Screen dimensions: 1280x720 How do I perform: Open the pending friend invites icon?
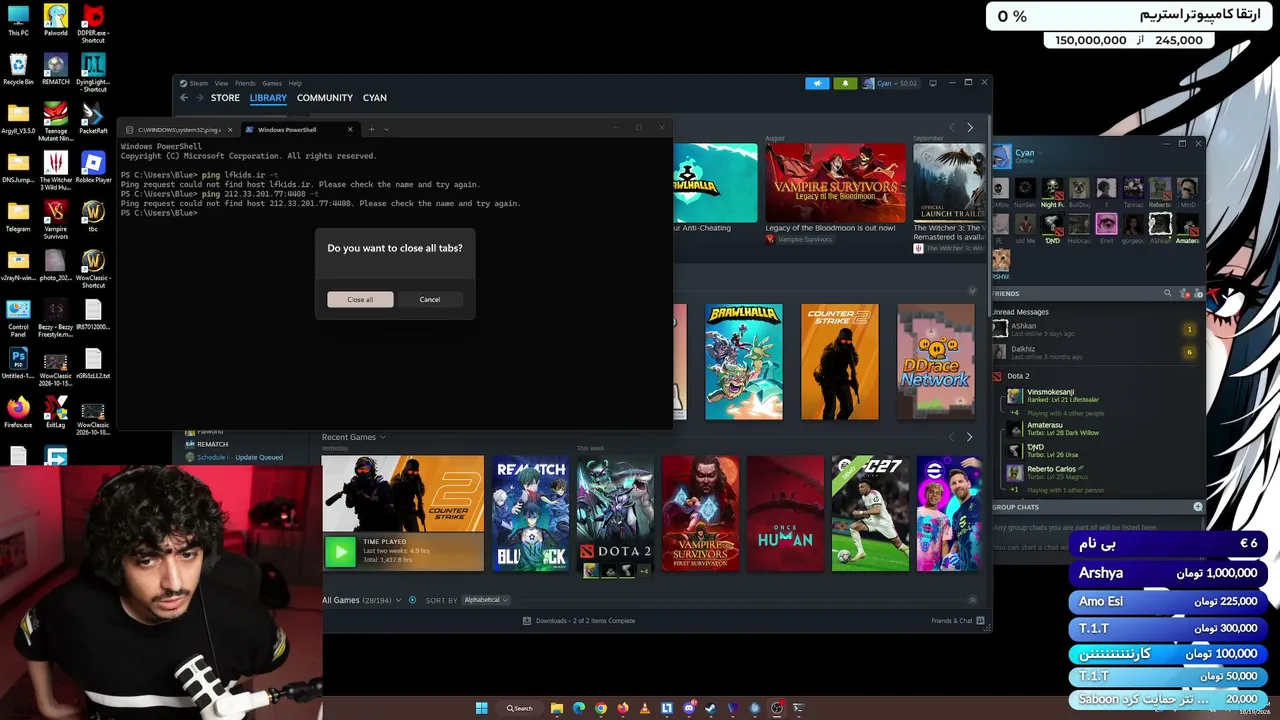point(1185,294)
